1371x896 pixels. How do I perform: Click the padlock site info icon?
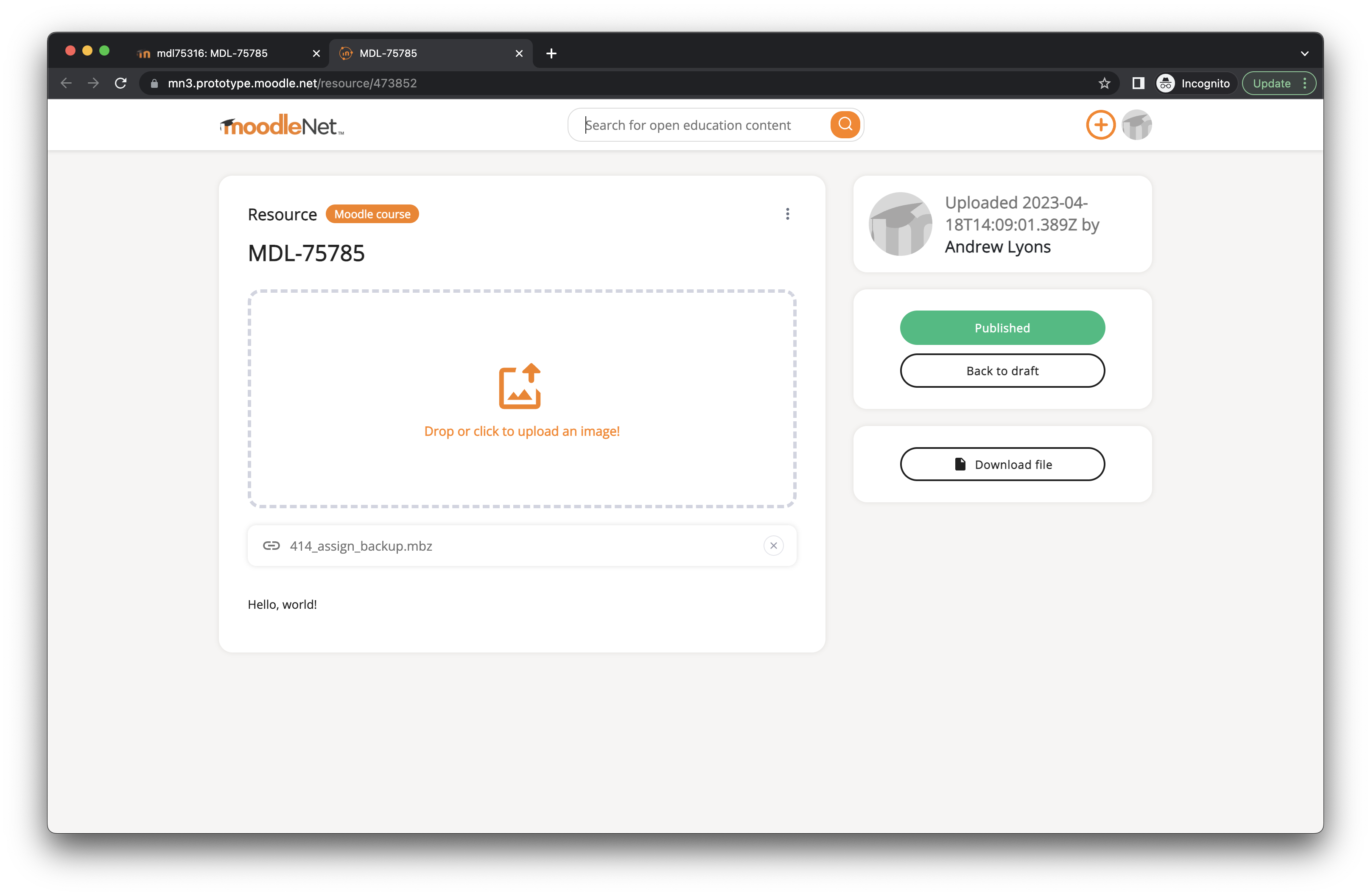pos(154,84)
